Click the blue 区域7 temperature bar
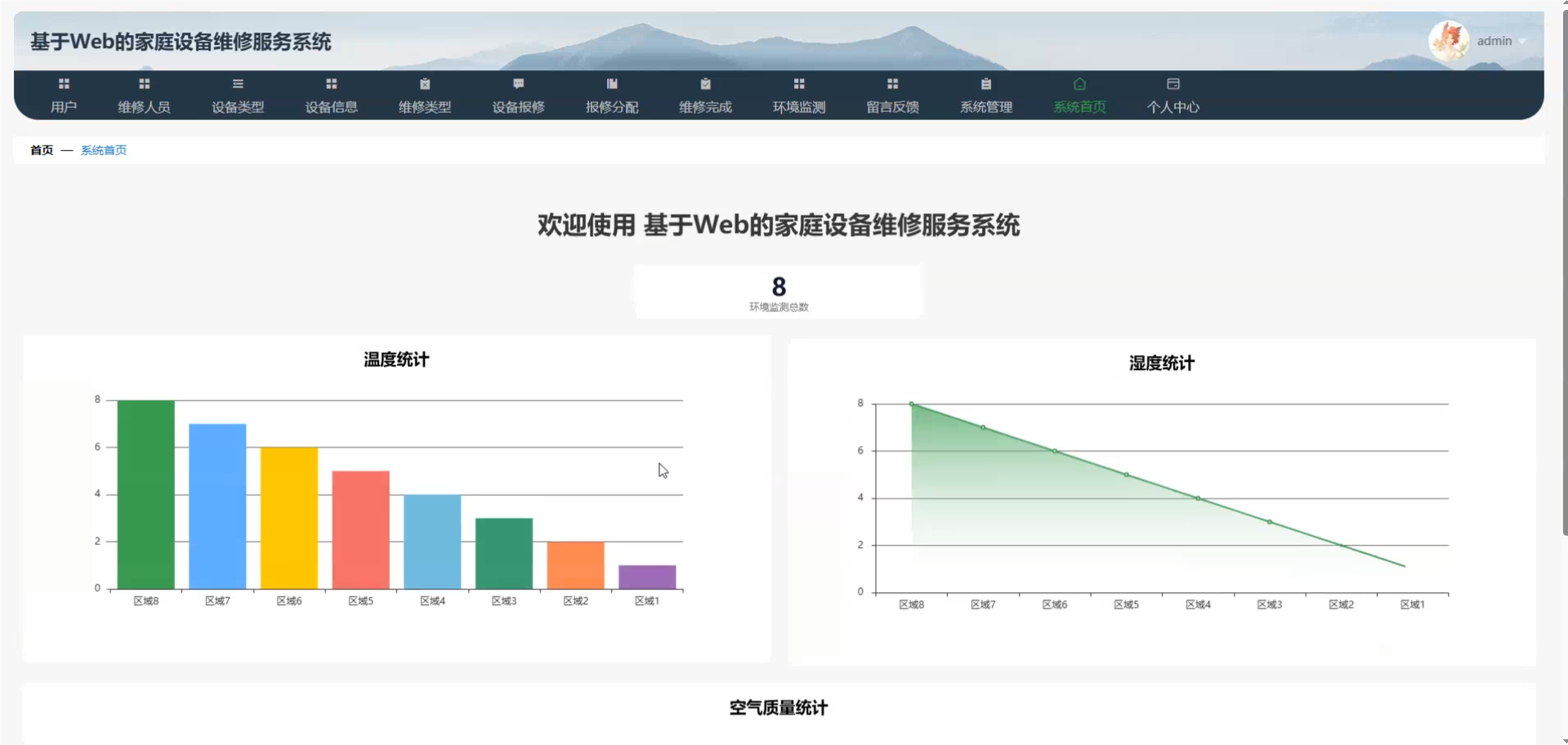 pyautogui.click(x=217, y=506)
